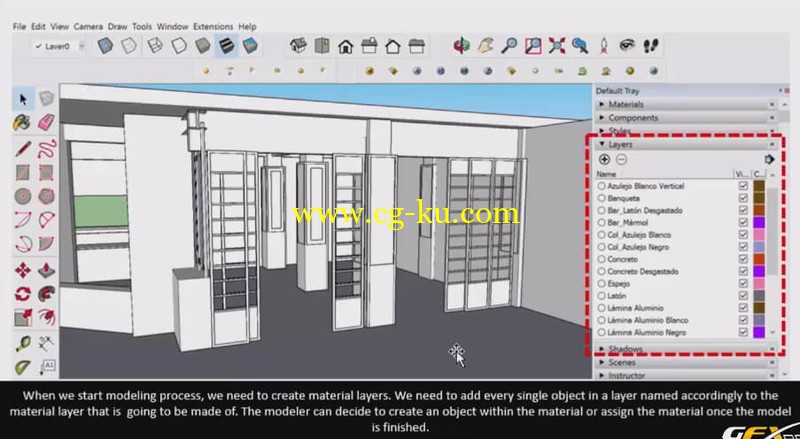Activate the Text label tool
Screen dimensions: 800x439
[46, 366]
